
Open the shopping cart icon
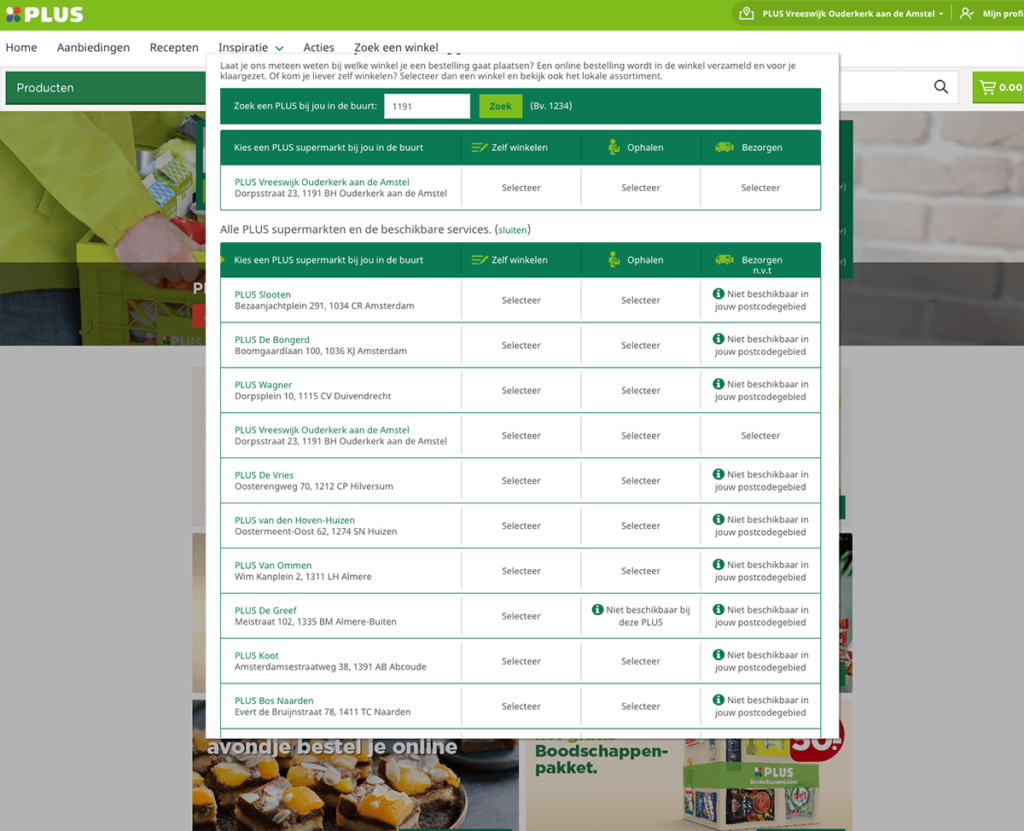click(987, 87)
